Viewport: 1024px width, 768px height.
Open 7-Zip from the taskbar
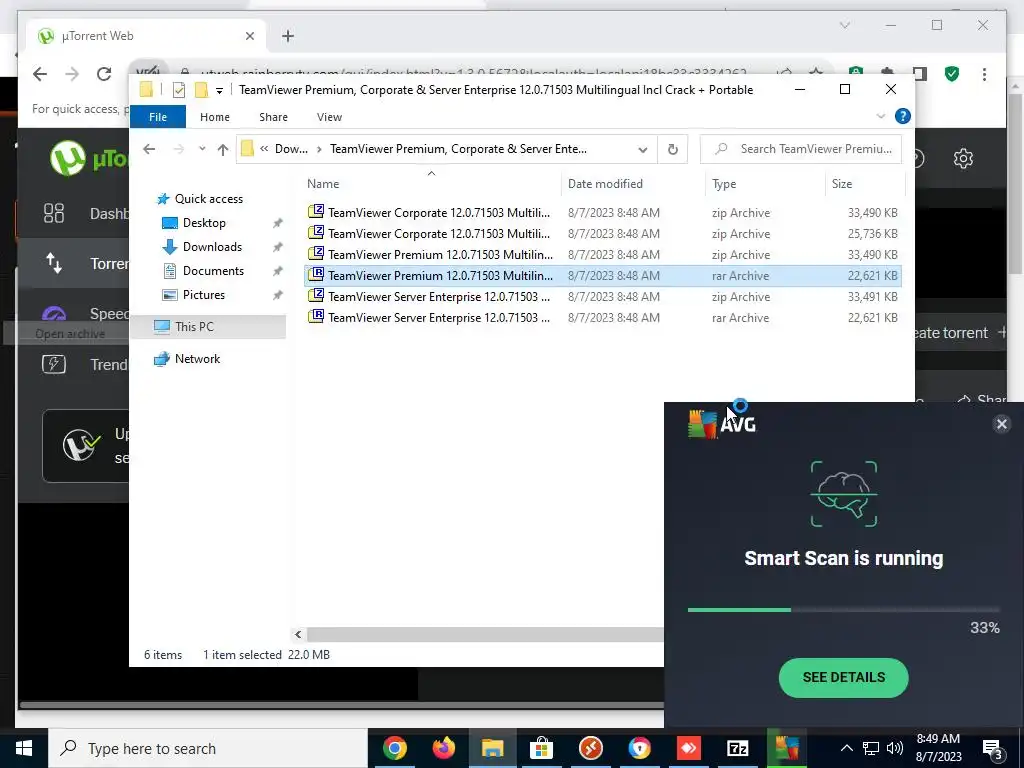tap(737, 748)
